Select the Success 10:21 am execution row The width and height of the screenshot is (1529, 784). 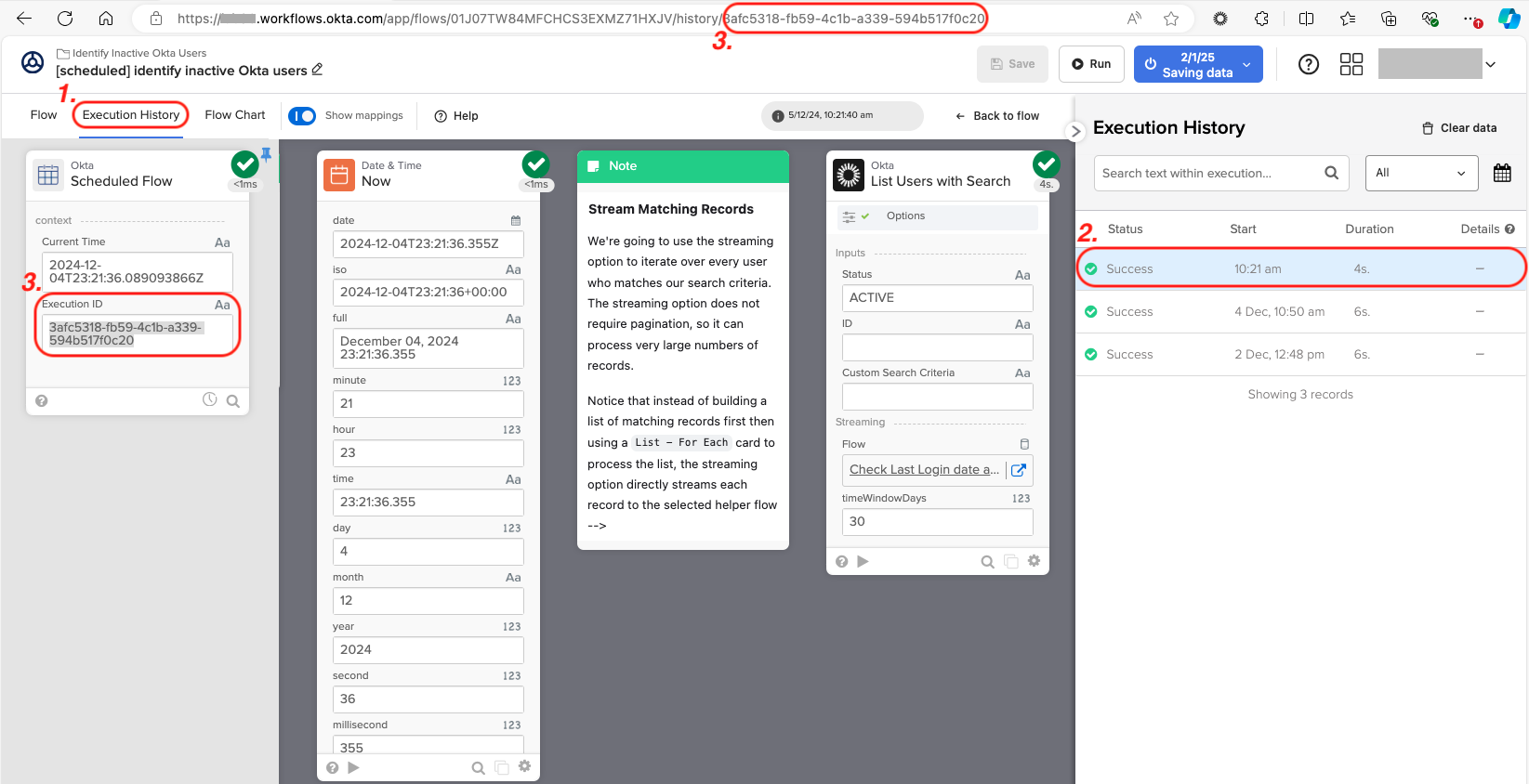[x=1300, y=268]
